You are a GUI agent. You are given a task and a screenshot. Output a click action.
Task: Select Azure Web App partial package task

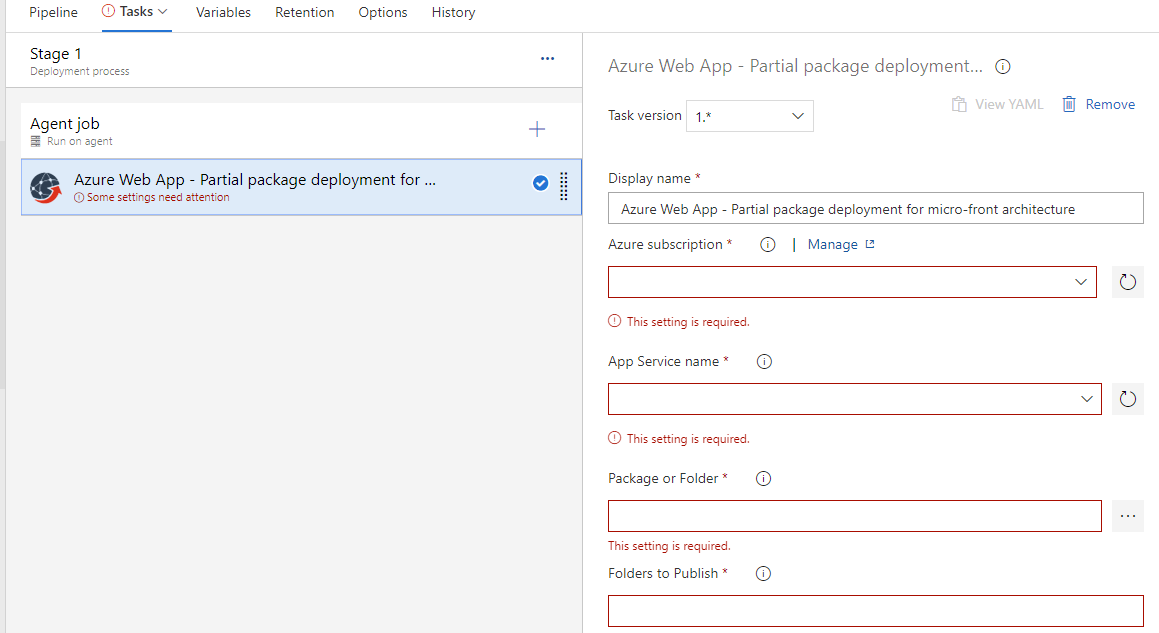pos(301,187)
